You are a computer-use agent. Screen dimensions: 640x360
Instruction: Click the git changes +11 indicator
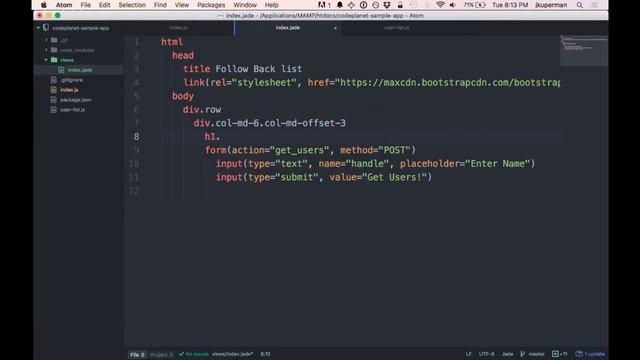pos(560,354)
